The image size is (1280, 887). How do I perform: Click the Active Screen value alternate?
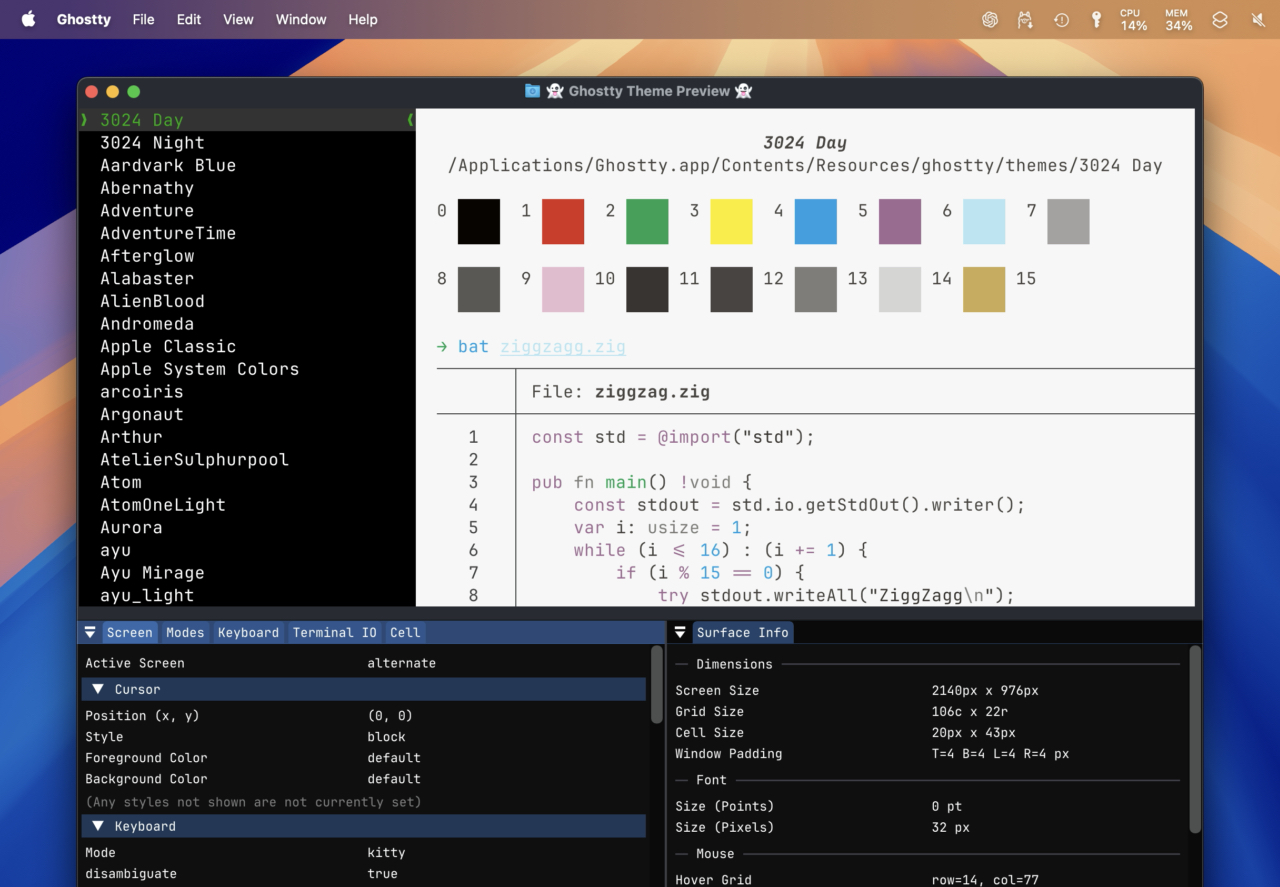tap(401, 663)
